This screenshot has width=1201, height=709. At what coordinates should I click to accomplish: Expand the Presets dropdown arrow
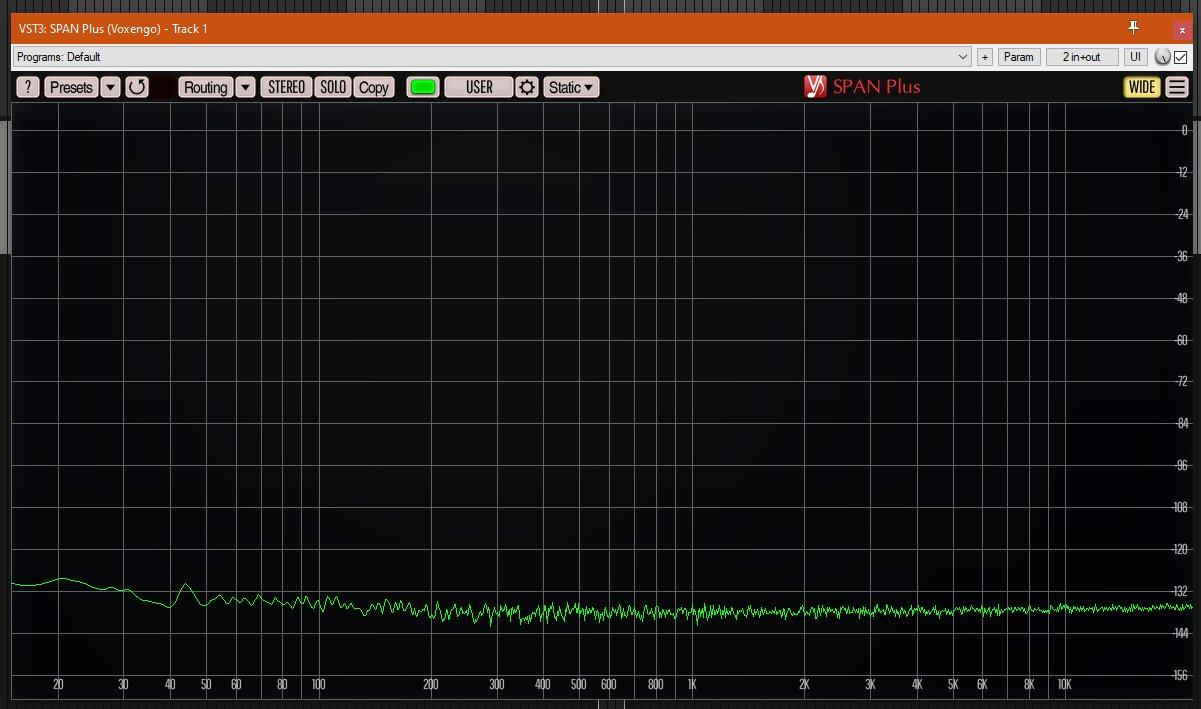(110, 87)
